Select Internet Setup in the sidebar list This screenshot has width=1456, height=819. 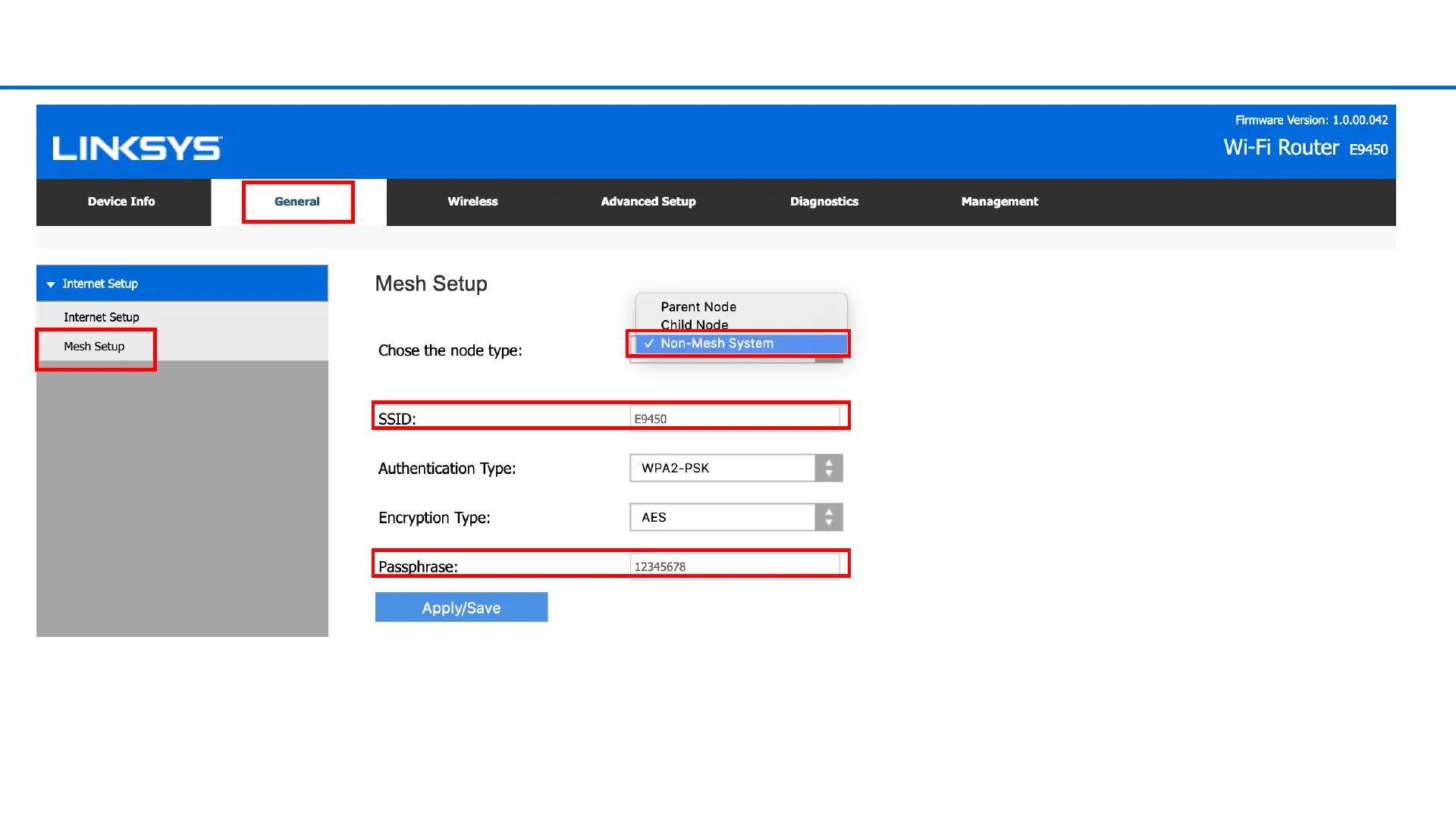click(102, 317)
